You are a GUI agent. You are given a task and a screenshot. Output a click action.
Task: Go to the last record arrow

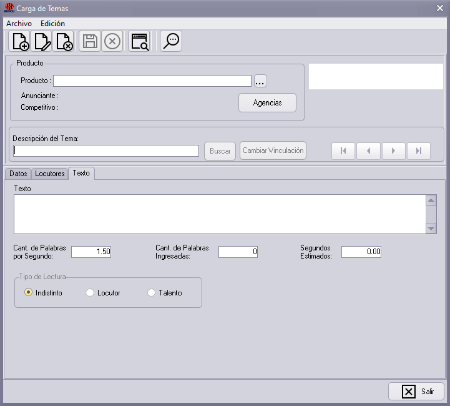pyautogui.click(x=419, y=151)
